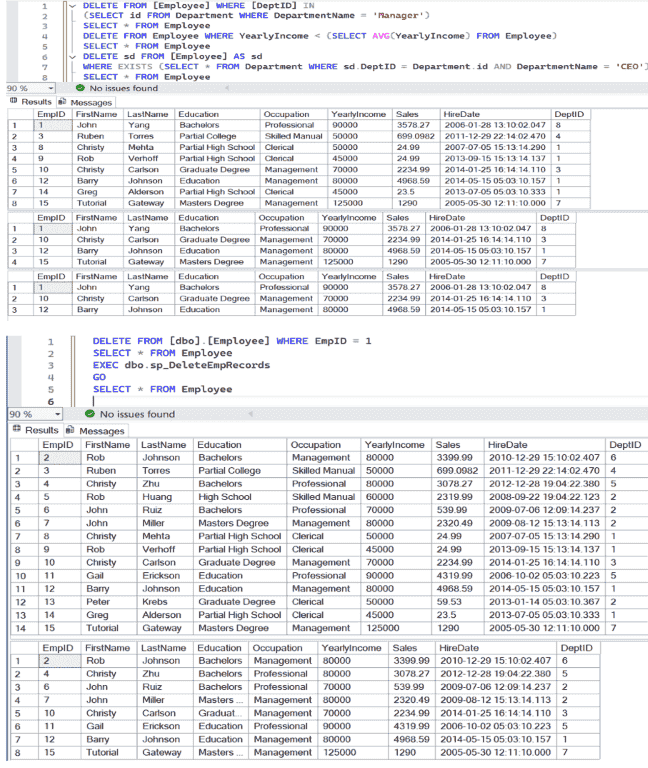Click the [dbo].[Employee] table reference

point(219,341)
